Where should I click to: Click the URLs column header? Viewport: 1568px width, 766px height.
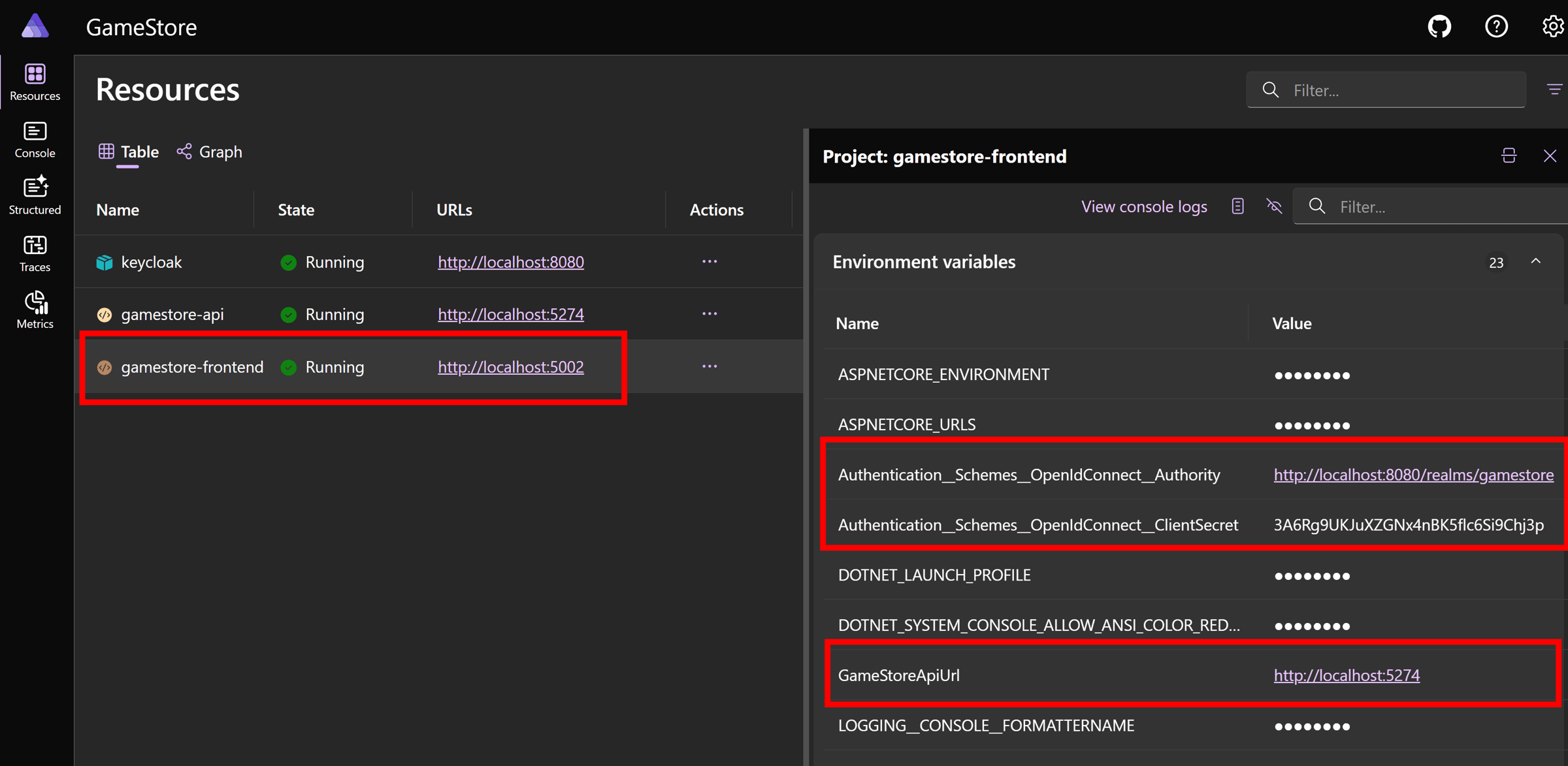(x=454, y=210)
